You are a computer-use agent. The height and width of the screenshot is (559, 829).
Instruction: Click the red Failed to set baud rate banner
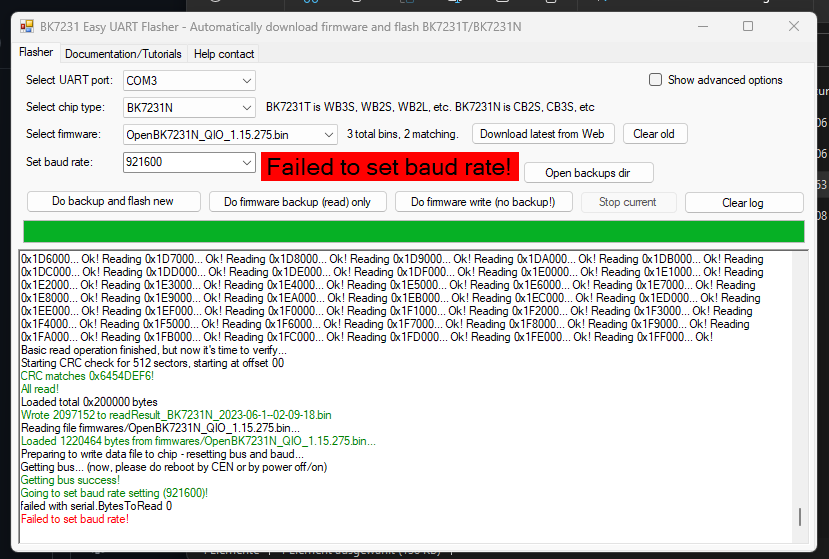[390, 167]
